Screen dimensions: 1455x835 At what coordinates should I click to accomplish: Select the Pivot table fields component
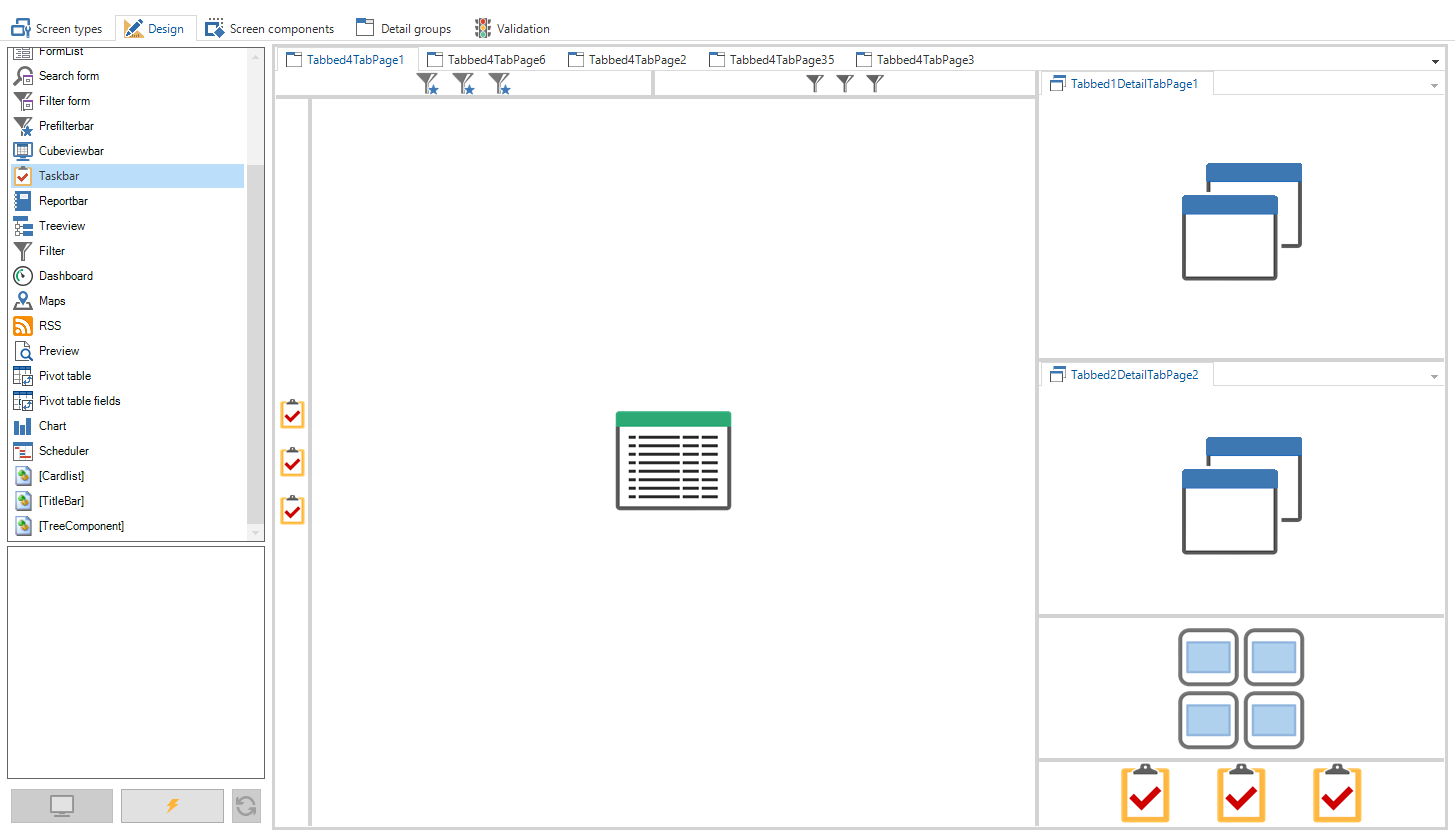pyautogui.click(x=127, y=401)
